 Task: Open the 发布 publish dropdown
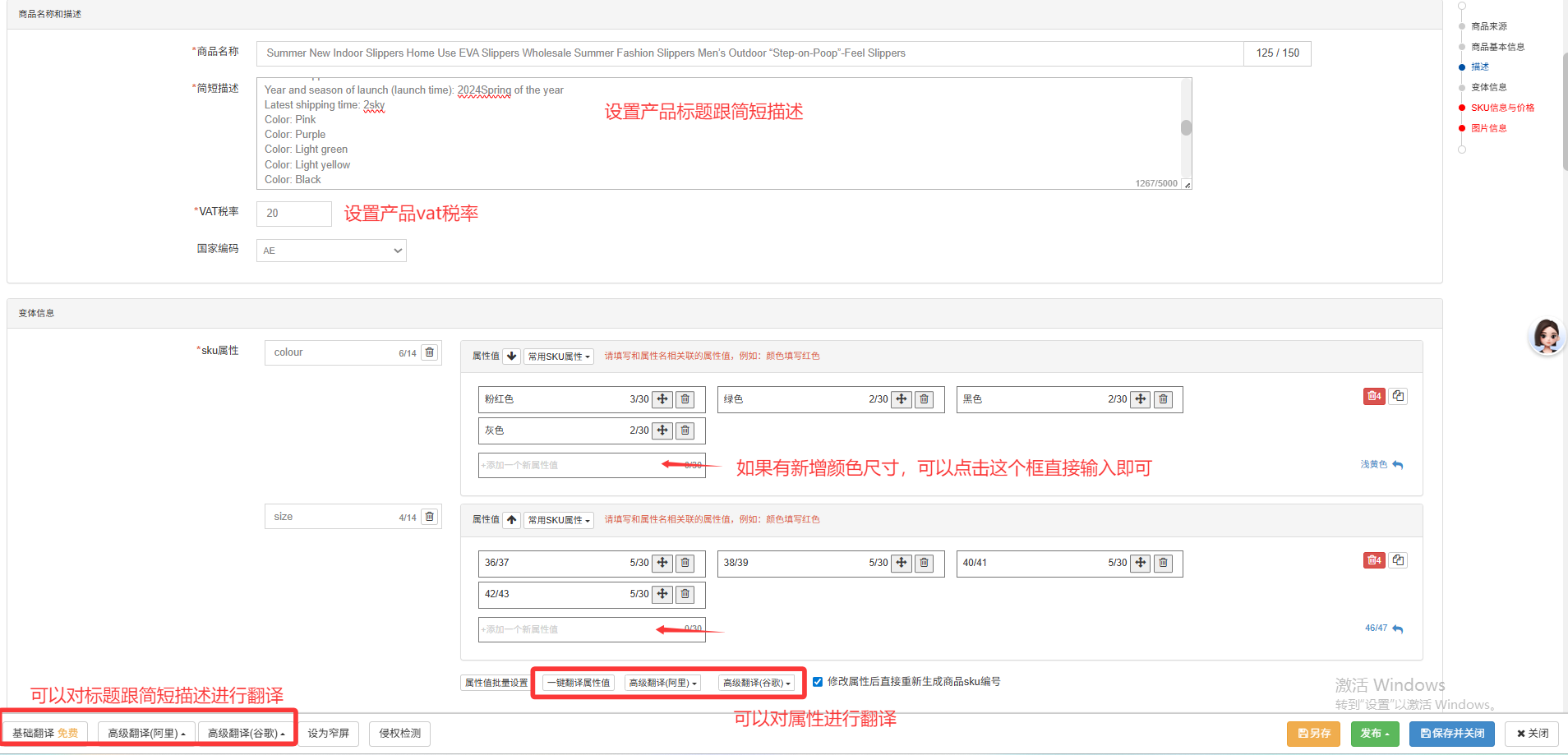pyautogui.click(x=1374, y=734)
